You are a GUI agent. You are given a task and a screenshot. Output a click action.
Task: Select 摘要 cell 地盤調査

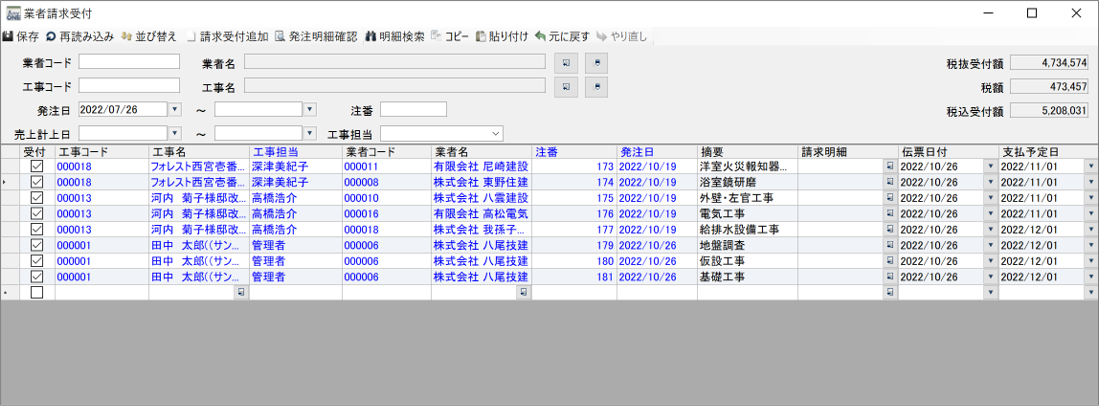[747, 245]
